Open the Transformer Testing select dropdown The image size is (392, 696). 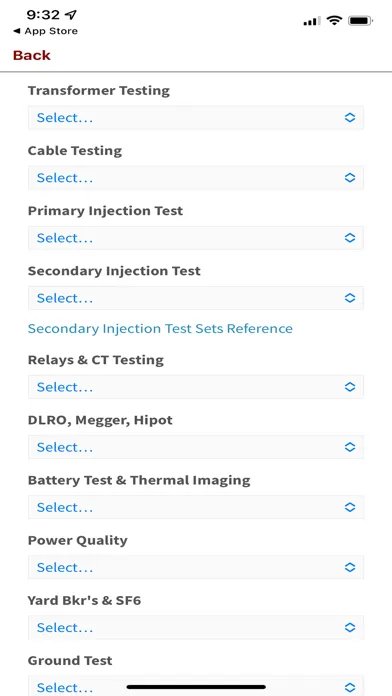tap(196, 118)
